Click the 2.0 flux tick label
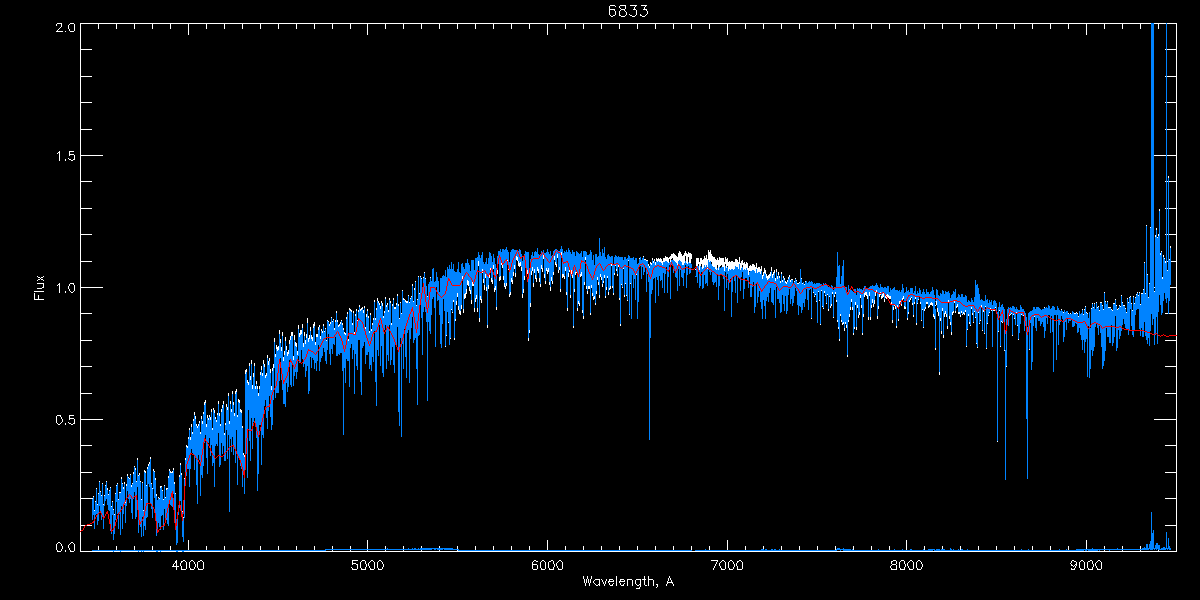This screenshot has height=600, width=1200. point(64,28)
